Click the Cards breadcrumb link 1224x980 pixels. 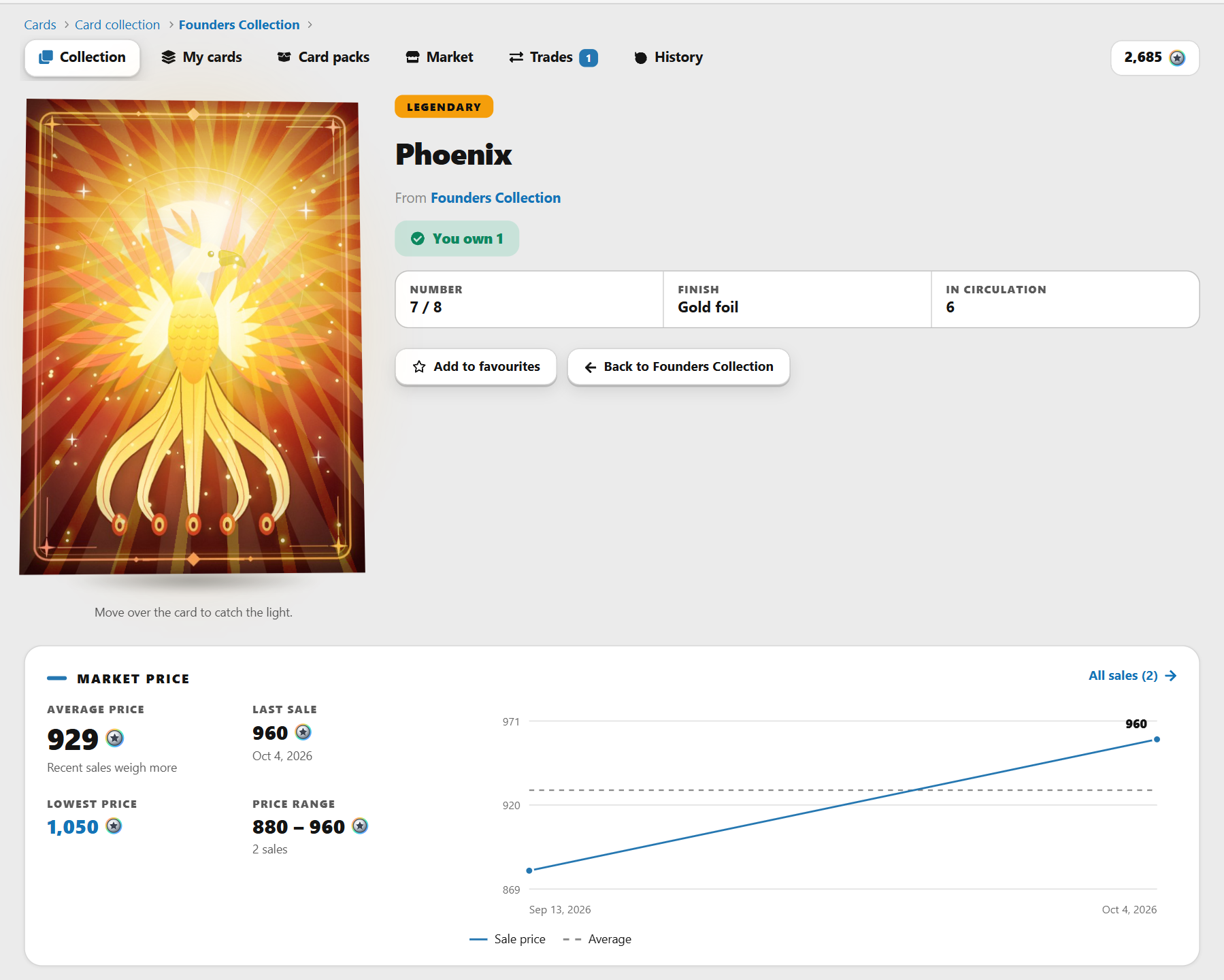pyautogui.click(x=40, y=24)
